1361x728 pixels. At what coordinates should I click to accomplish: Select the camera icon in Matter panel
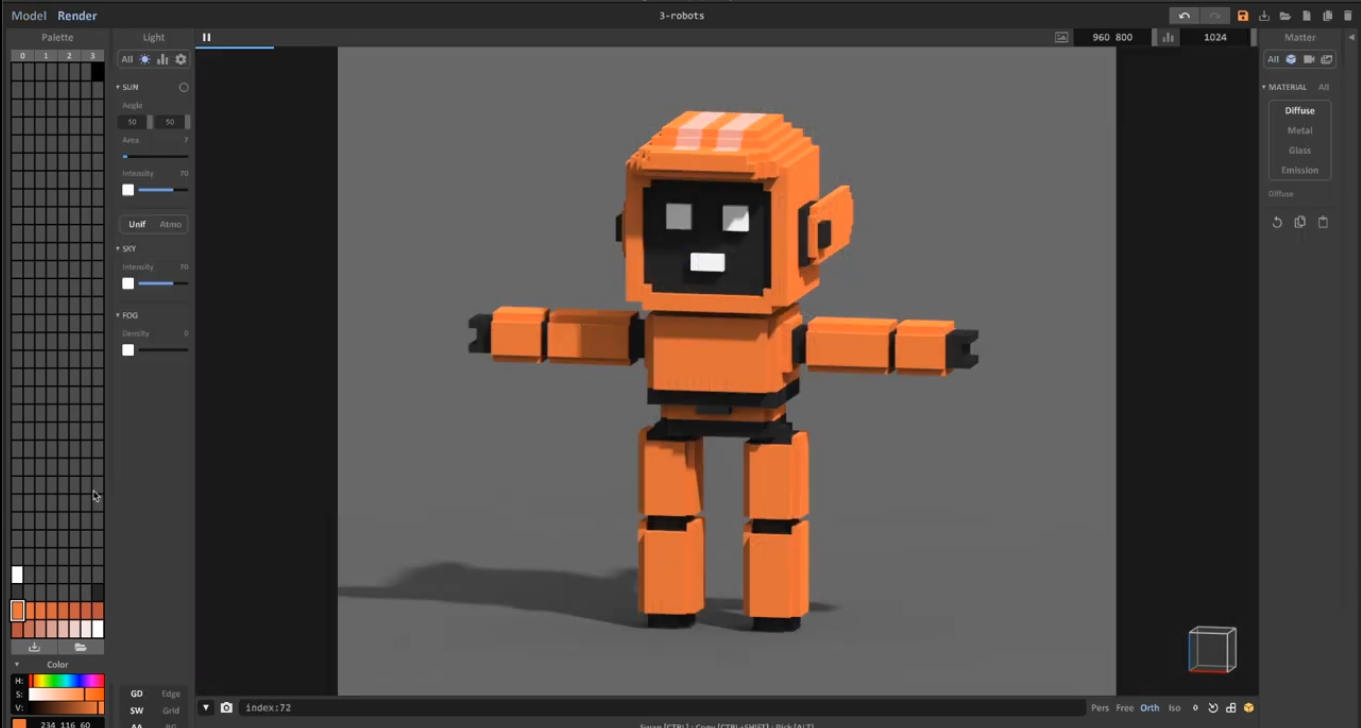pyautogui.click(x=1309, y=59)
